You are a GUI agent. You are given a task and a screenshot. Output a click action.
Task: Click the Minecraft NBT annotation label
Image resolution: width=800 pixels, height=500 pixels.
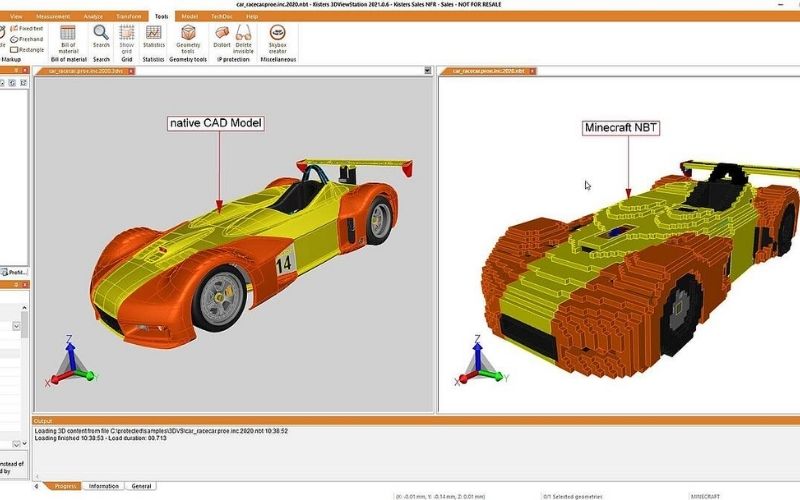coord(621,128)
